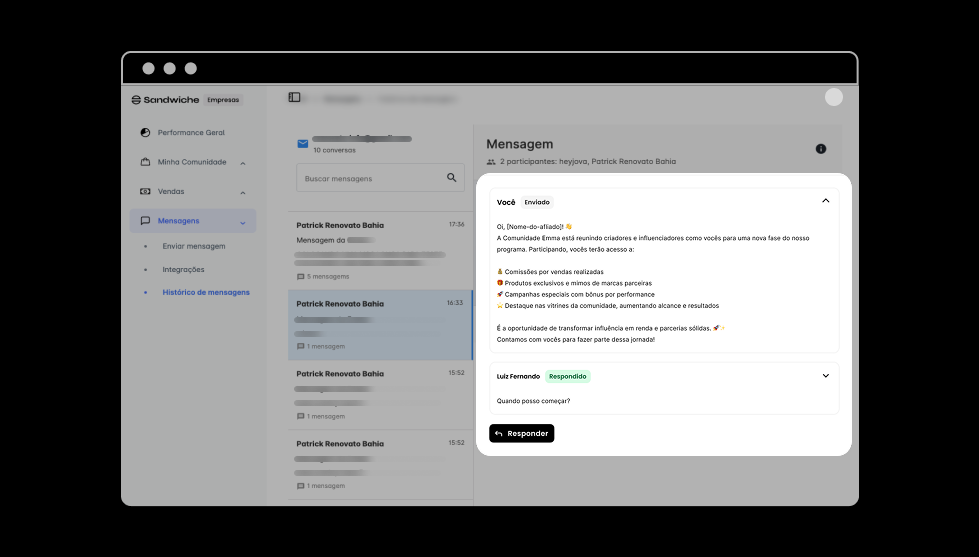This screenshot has width=979, height=557.
Task: Click the message info icon
Action: click(x=821, y=149)
